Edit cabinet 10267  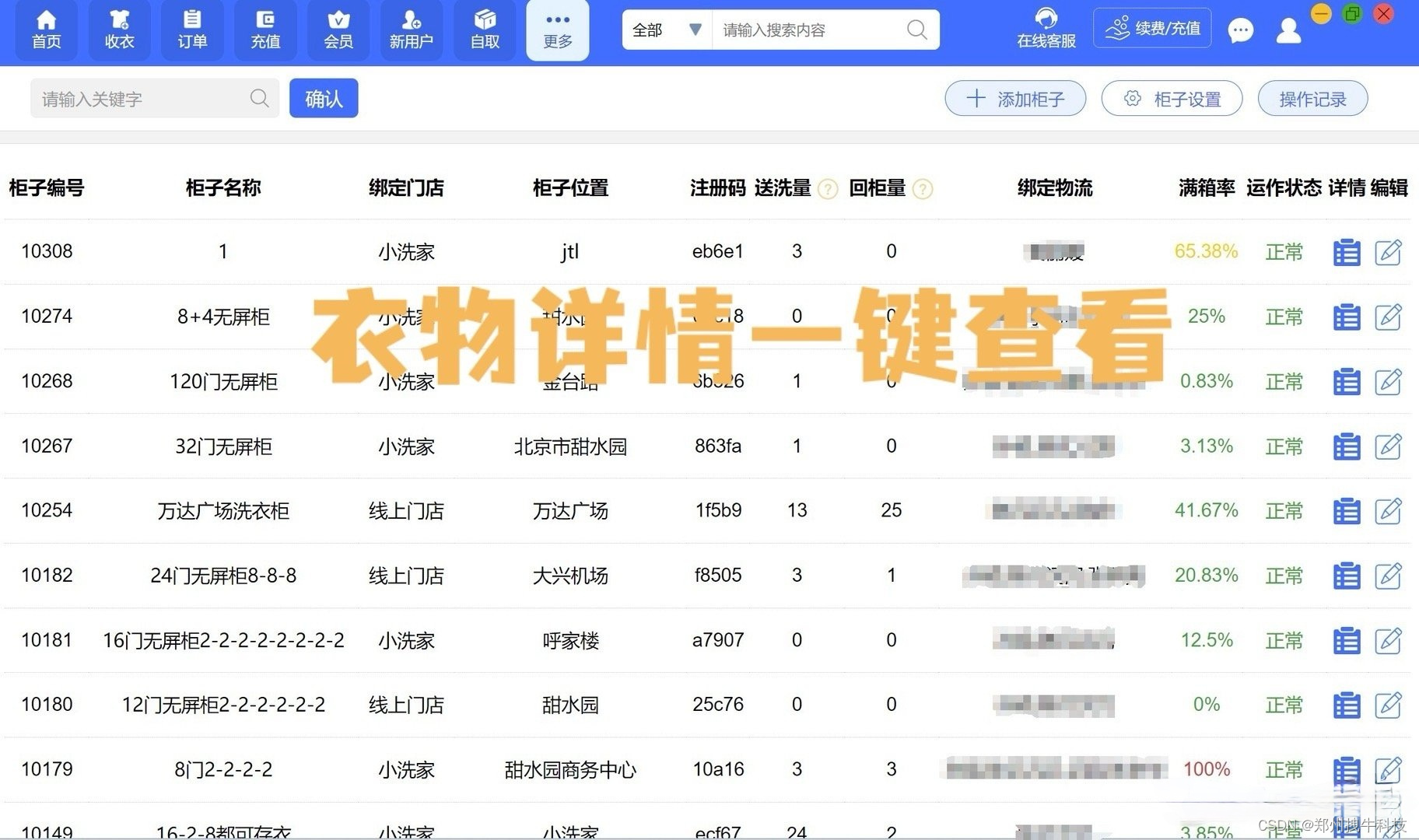coord(1389,446)
